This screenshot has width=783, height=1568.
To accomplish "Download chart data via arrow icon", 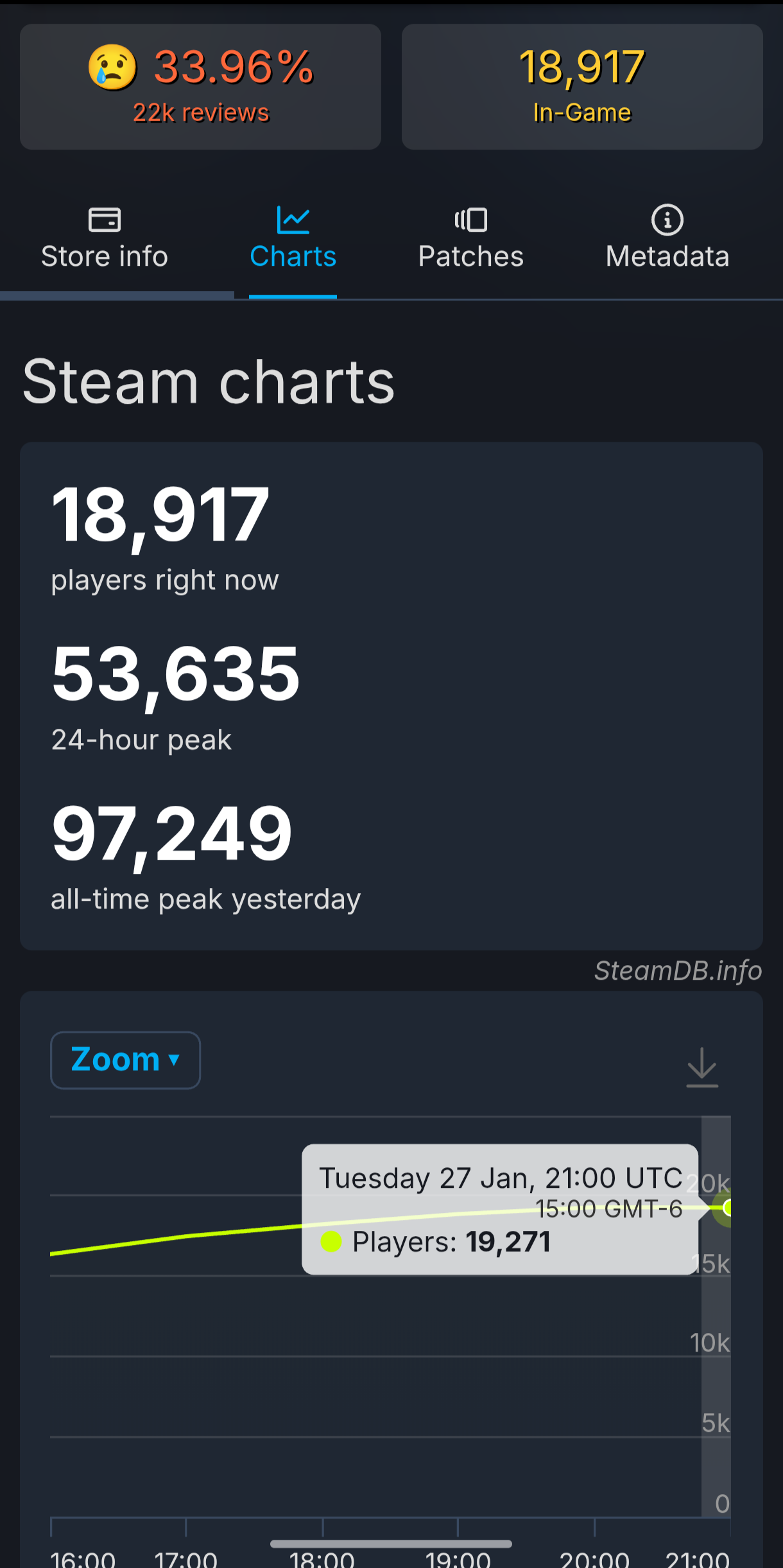I will point(702,1067).
